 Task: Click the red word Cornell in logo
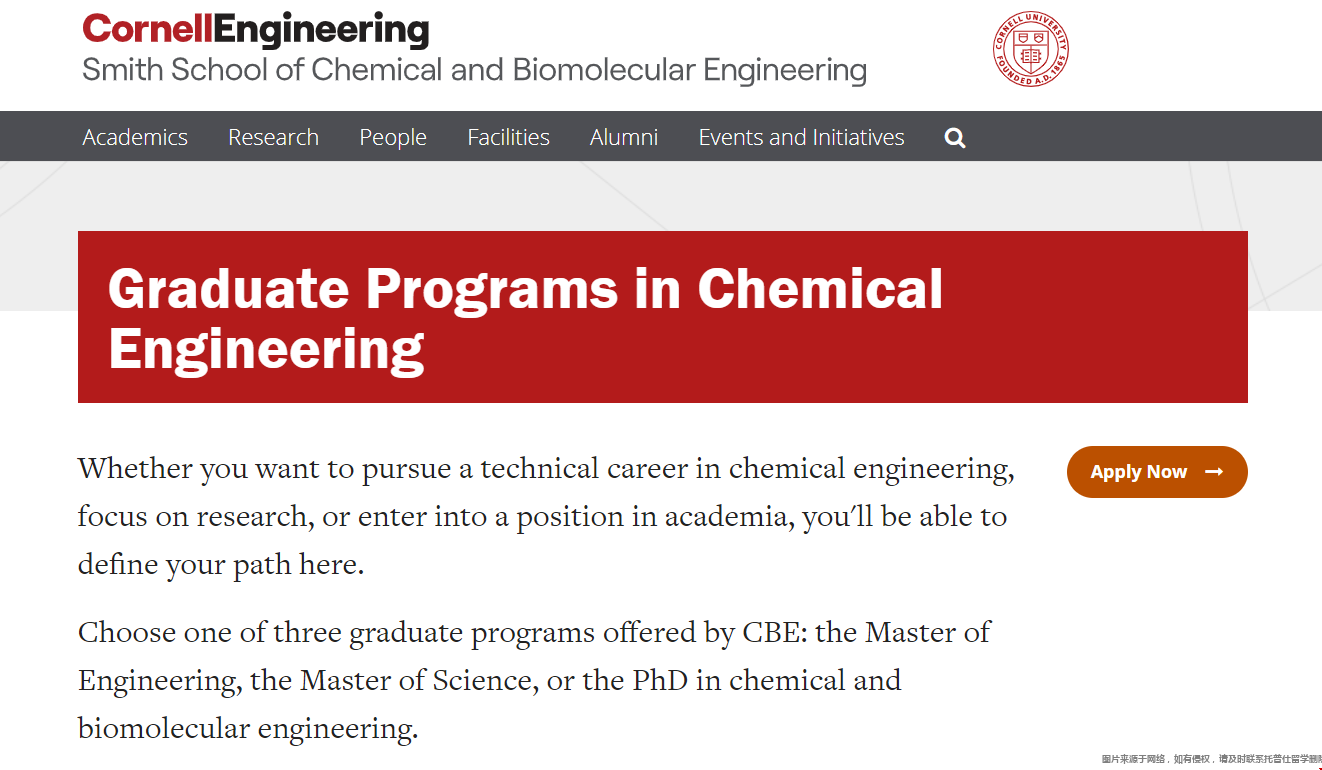point(147,29)
